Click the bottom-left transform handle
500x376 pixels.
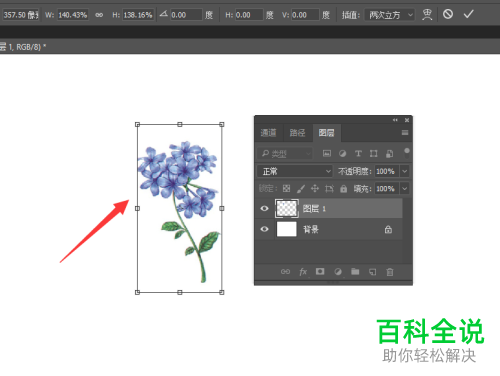pos(137,292)
